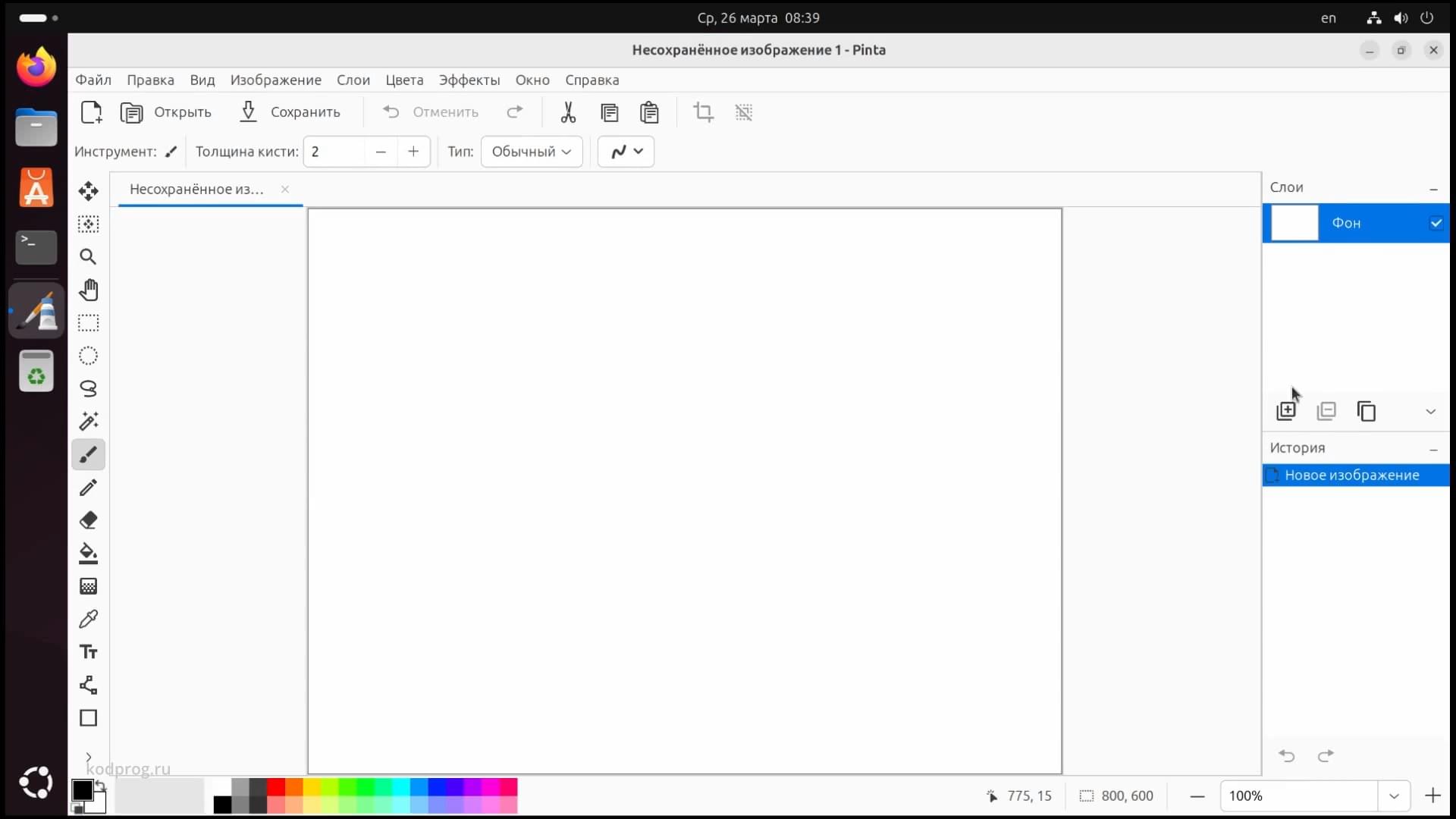
Task: Zoom out with the minus button
Action: (x=1197, y=796)
